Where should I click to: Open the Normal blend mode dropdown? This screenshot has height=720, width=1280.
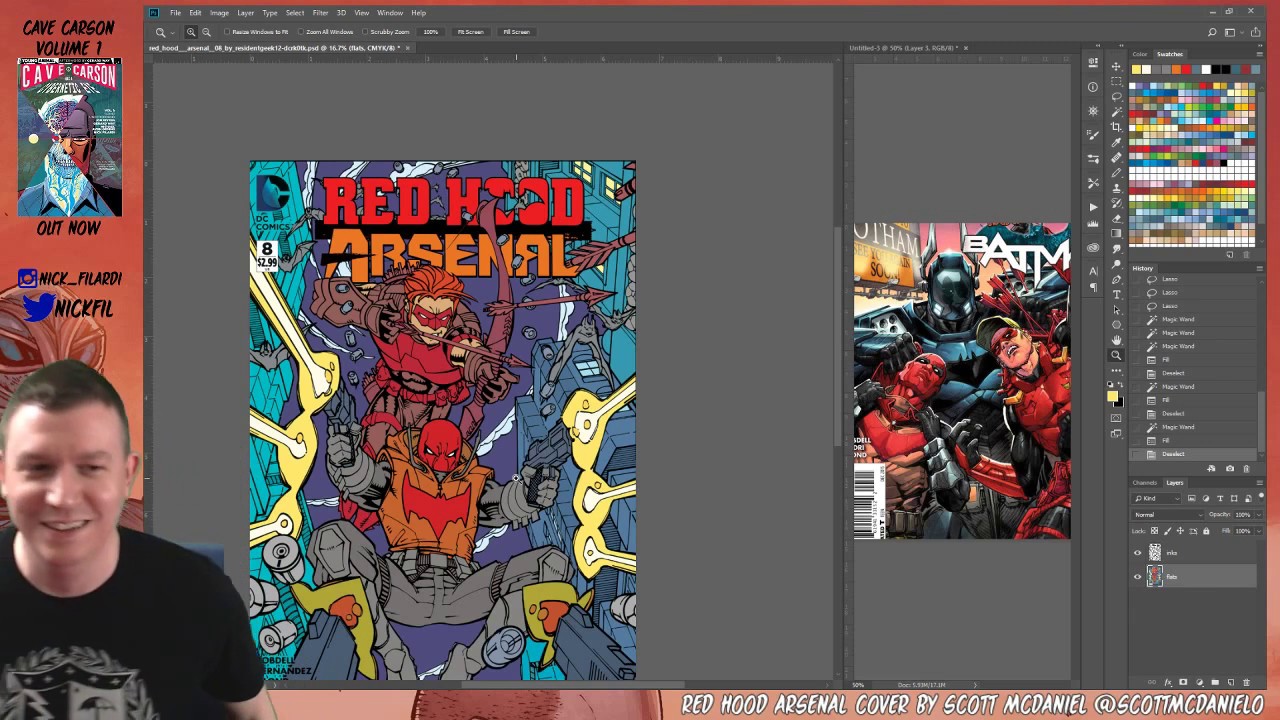[x=1168, y=515]
